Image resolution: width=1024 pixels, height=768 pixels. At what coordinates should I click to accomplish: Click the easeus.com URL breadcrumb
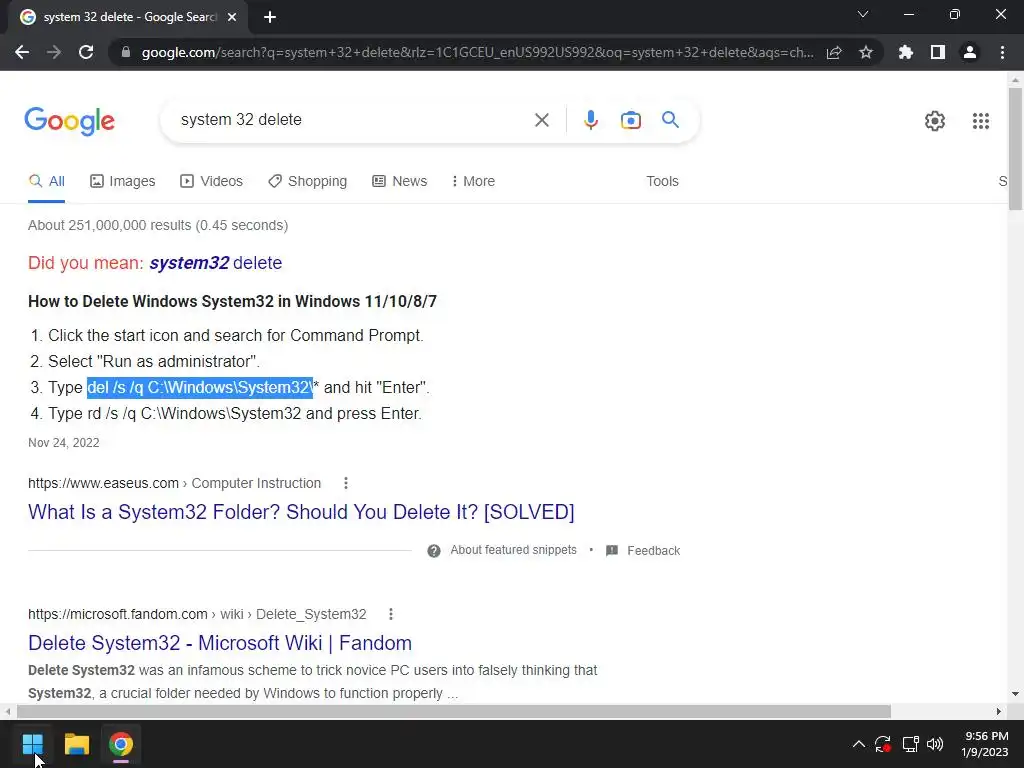(174, 483)
